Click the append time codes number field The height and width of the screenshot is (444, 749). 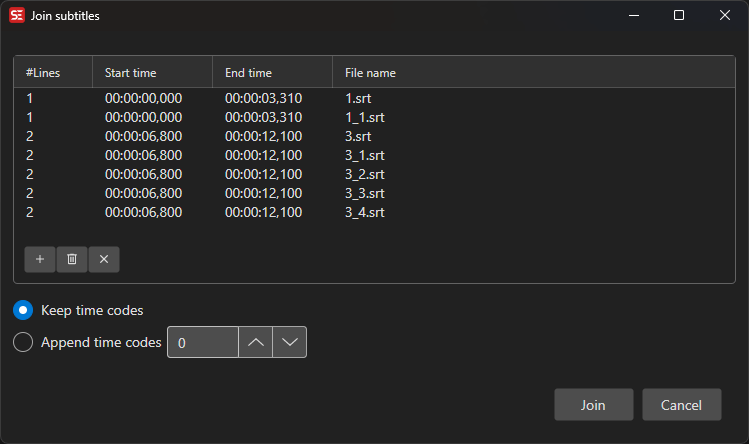point(203,342)
